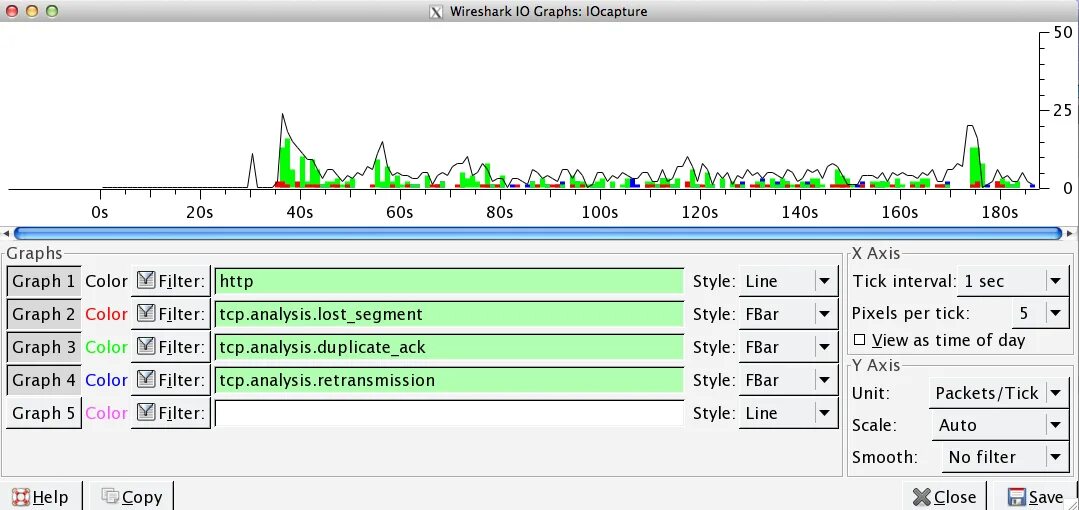Open the Tick interval dropdown
The width and height of the screenshot is (1079, 510).
click(1013, 281)
